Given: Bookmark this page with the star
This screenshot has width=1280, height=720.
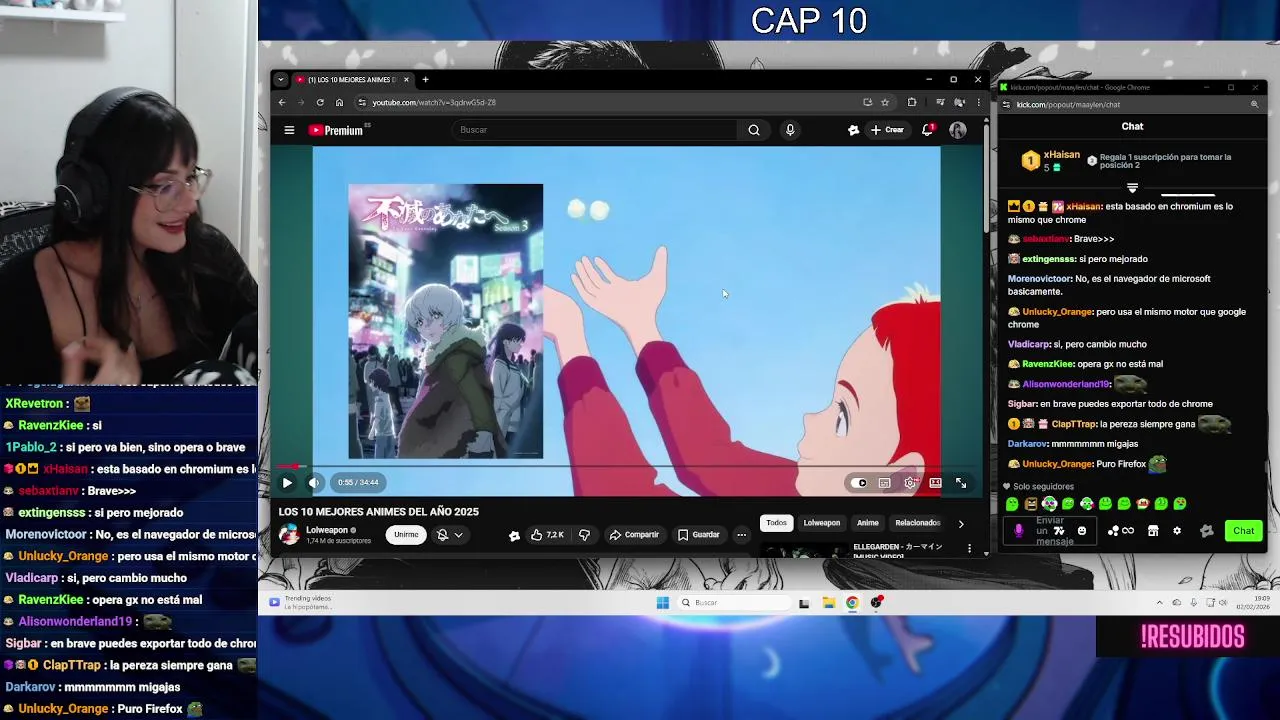Looking at the screenshot, I should tap(885, 102).
